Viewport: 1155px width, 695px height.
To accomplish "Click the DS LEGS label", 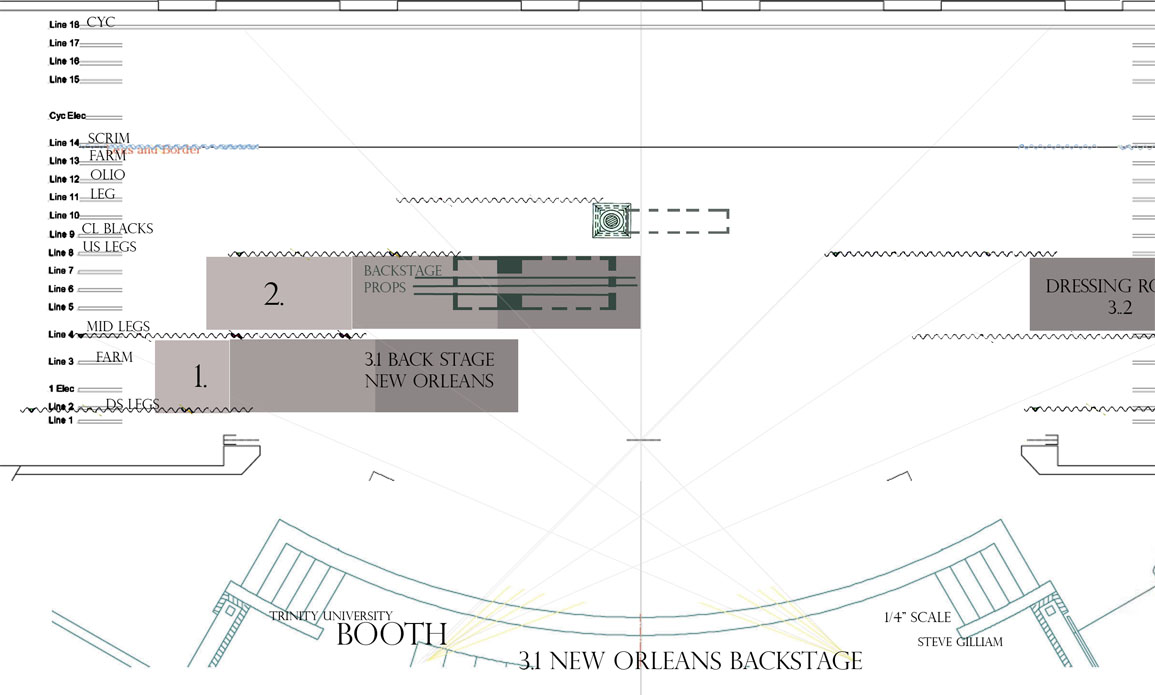I will tap(132, 404).
